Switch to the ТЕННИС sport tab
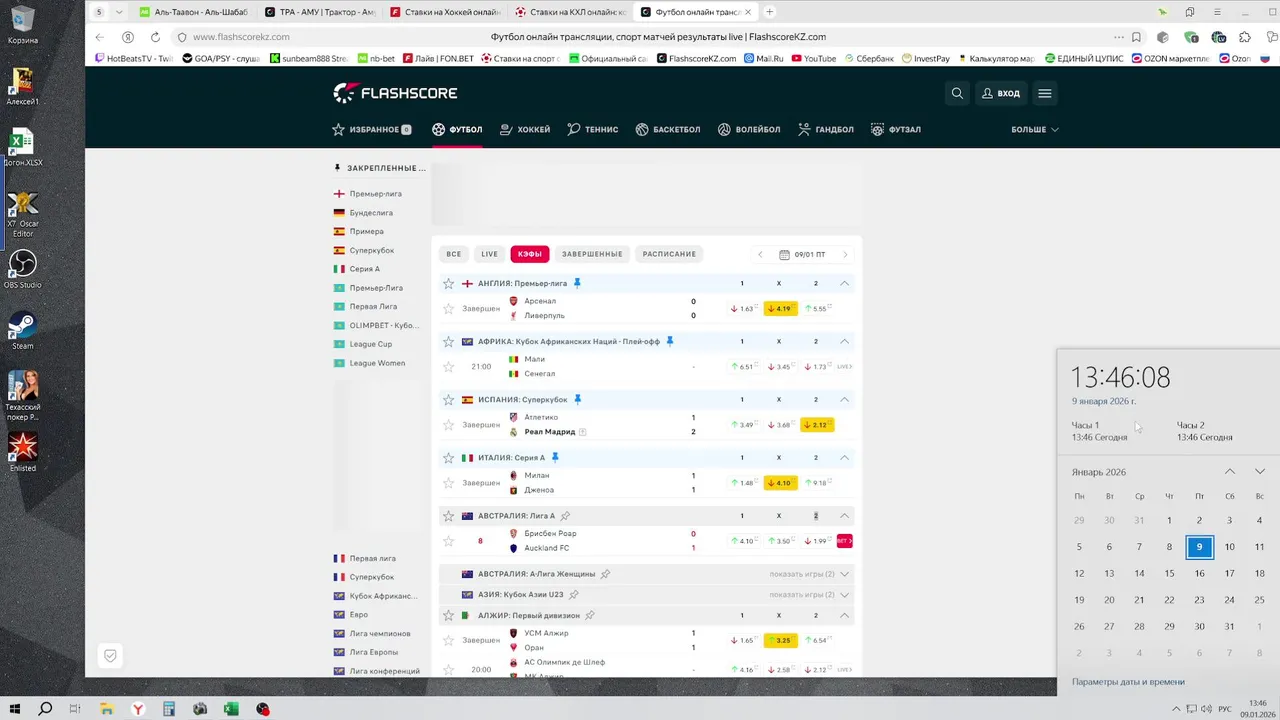The height and width of the screenshot is (720, 1280). [x=593, y=129]
